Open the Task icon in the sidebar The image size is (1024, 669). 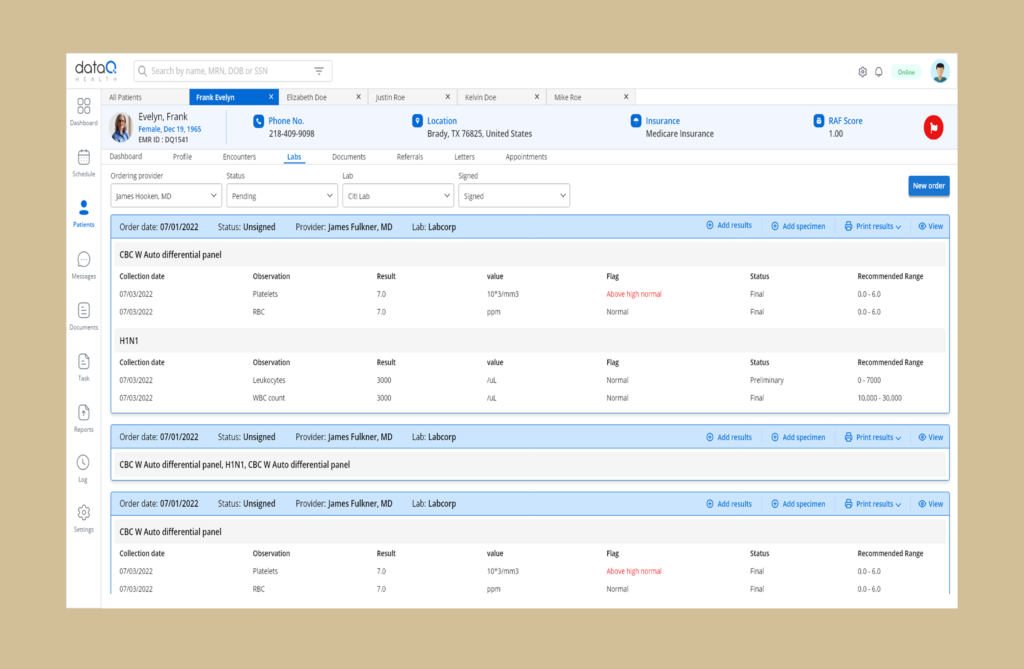84,361
